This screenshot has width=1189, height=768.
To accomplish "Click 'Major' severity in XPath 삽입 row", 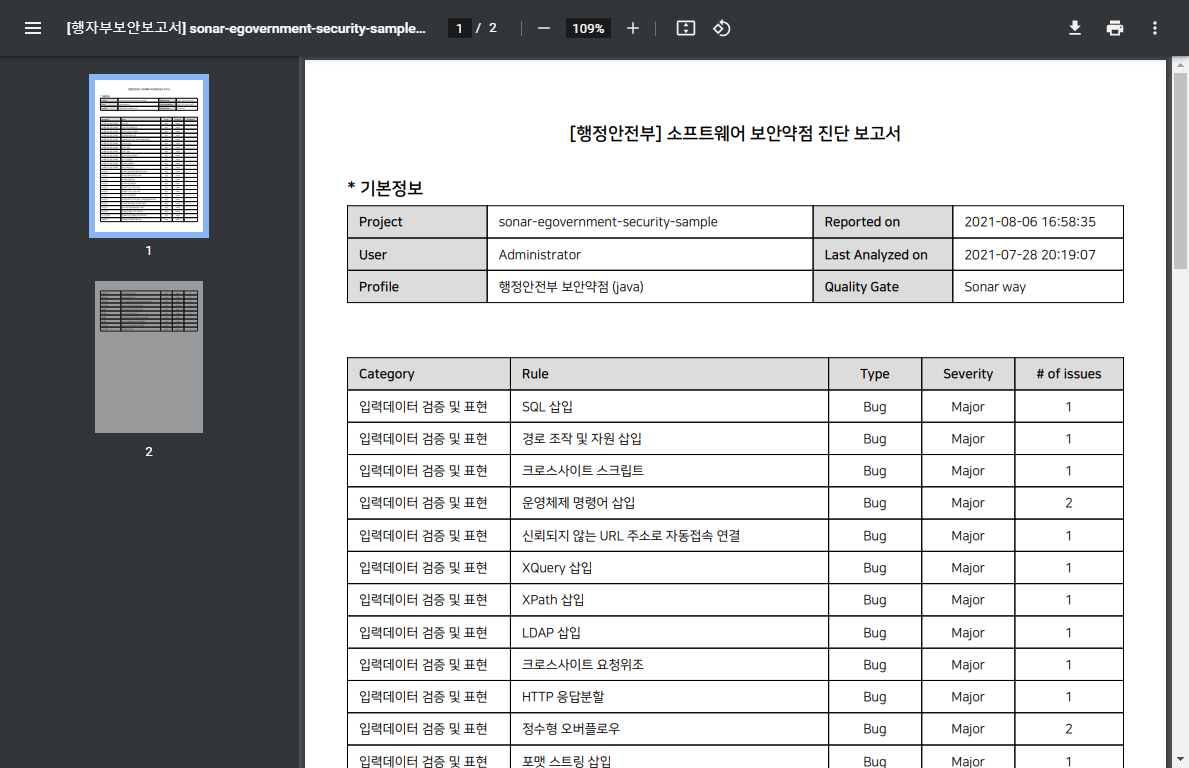I will [968, 600].
